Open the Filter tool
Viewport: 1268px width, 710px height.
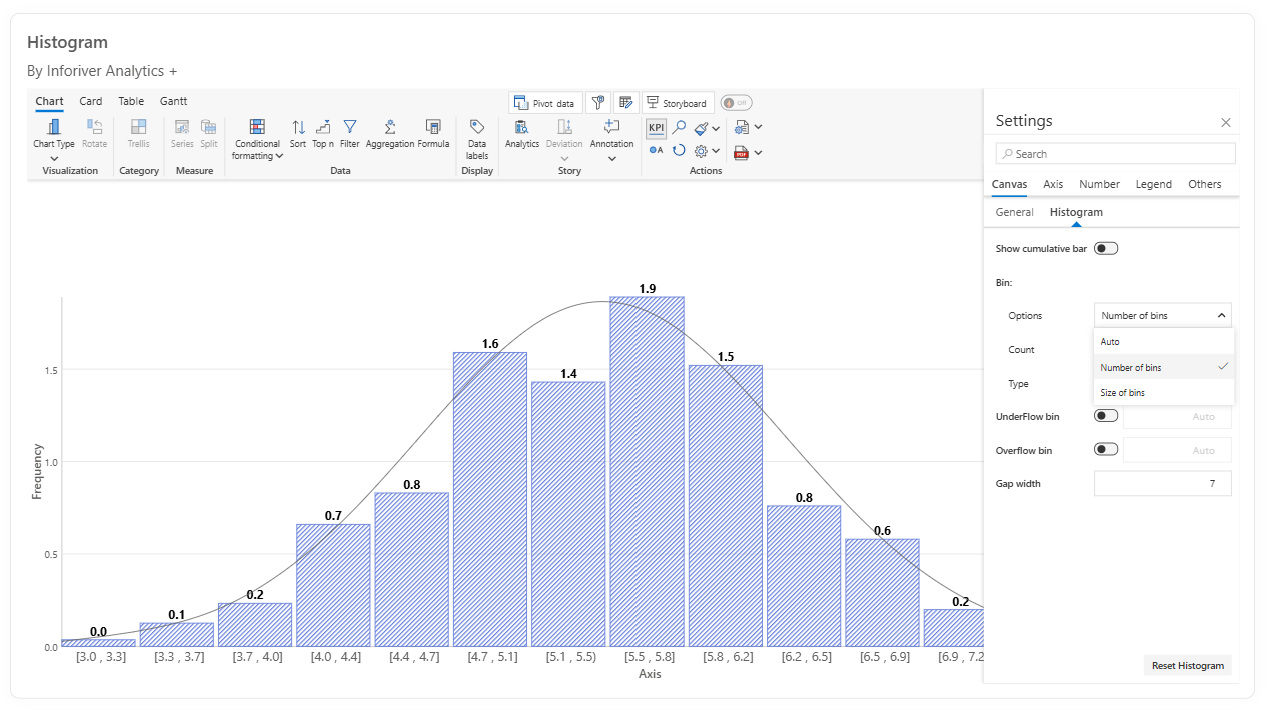point(350,127)
